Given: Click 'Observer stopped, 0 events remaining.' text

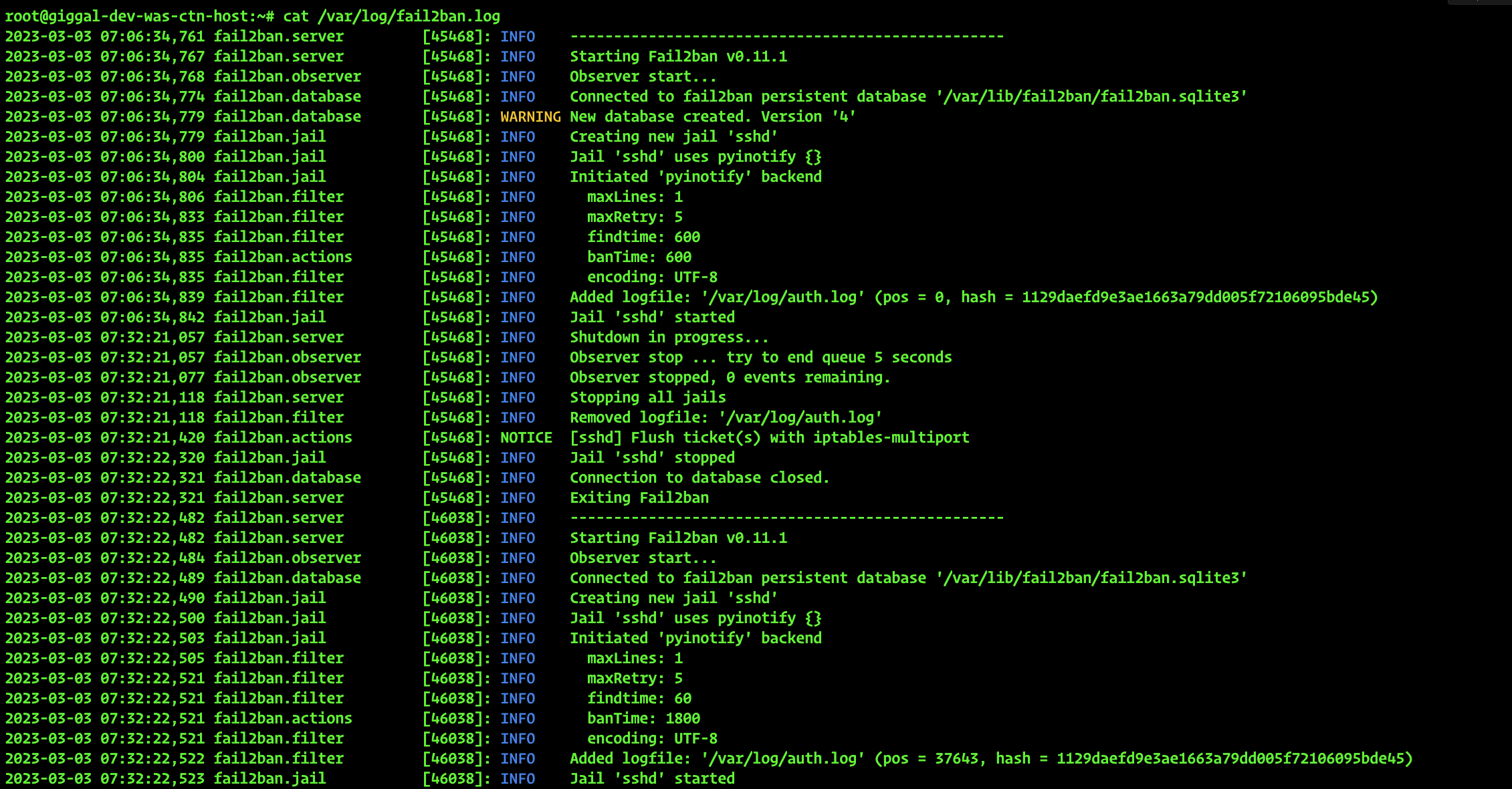Looking at the screenshot, I should [x=730, y=377].
